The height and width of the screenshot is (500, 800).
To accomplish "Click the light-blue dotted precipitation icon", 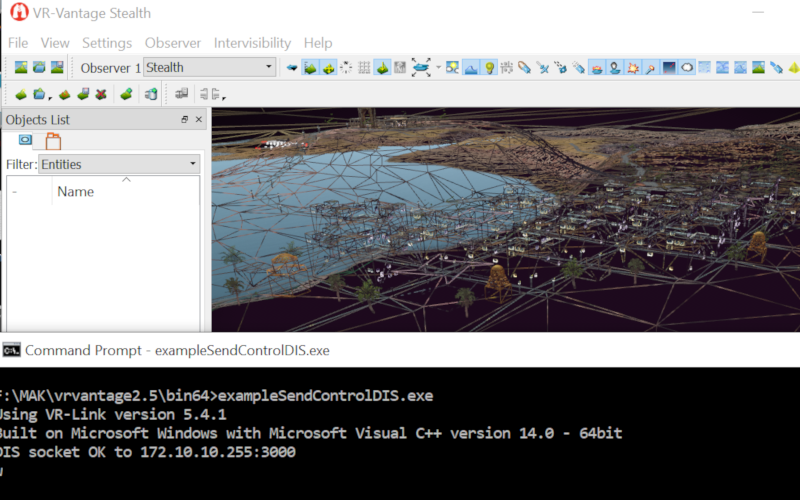I will pyautogui.click(x=705, y=67).
